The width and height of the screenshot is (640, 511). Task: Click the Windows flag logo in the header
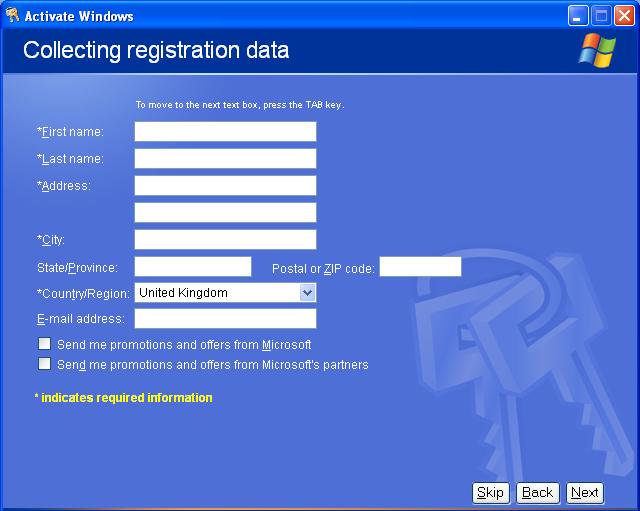tap(597, 50)
